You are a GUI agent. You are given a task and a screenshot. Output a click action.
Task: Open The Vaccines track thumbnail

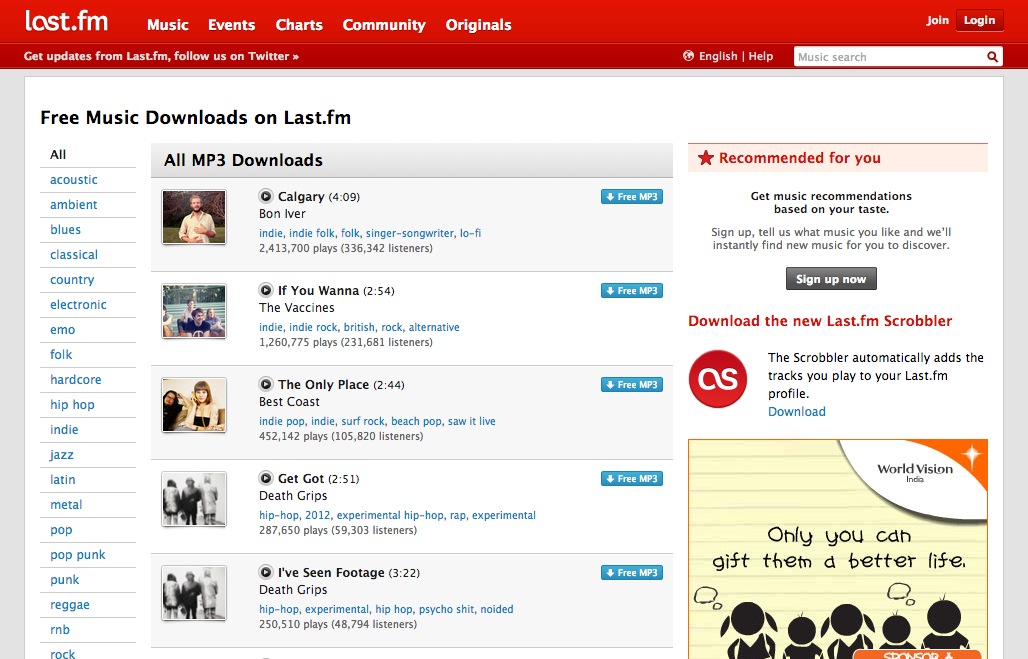194,311
